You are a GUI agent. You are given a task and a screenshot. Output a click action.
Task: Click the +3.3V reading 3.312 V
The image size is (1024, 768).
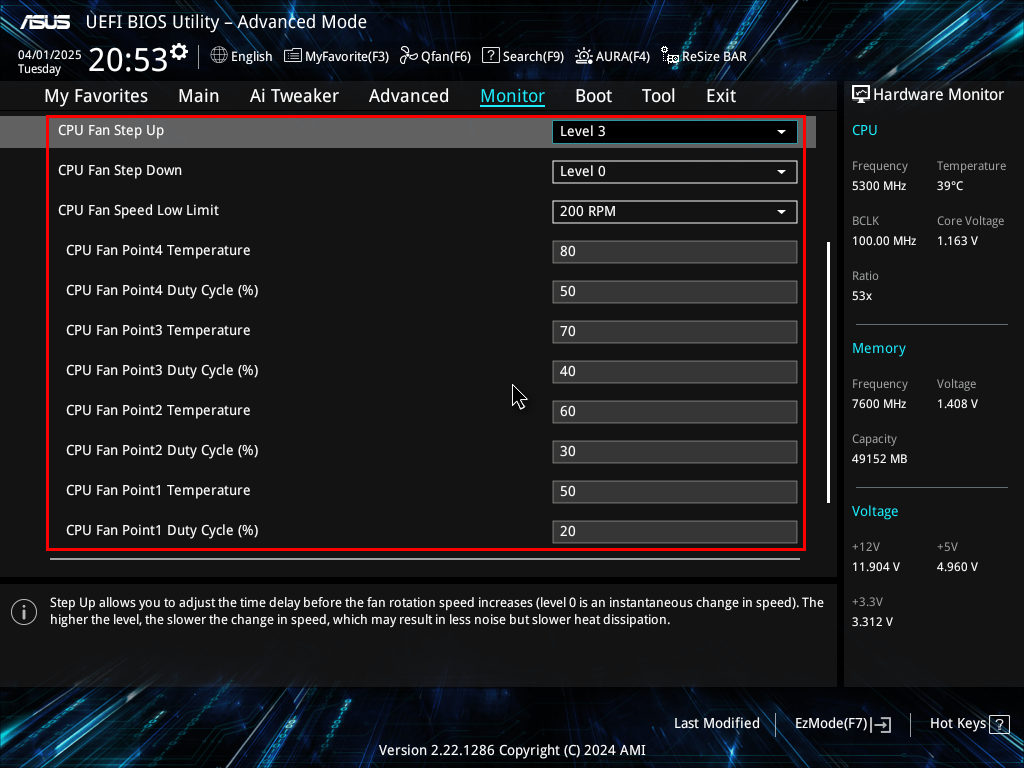click(872, 622)
